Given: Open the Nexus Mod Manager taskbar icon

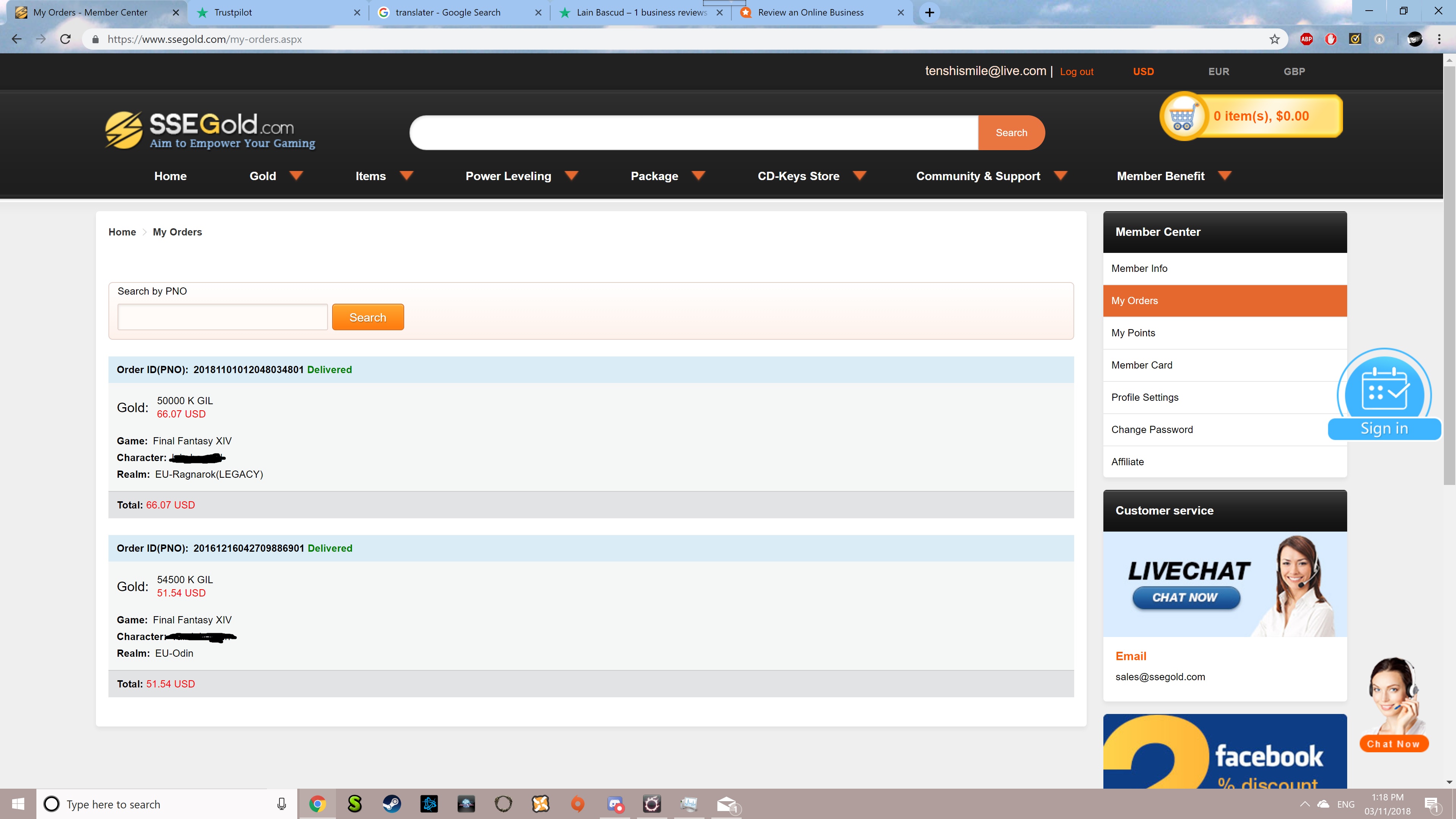Looking at the screenshot, I should click(x=540, y=804).
